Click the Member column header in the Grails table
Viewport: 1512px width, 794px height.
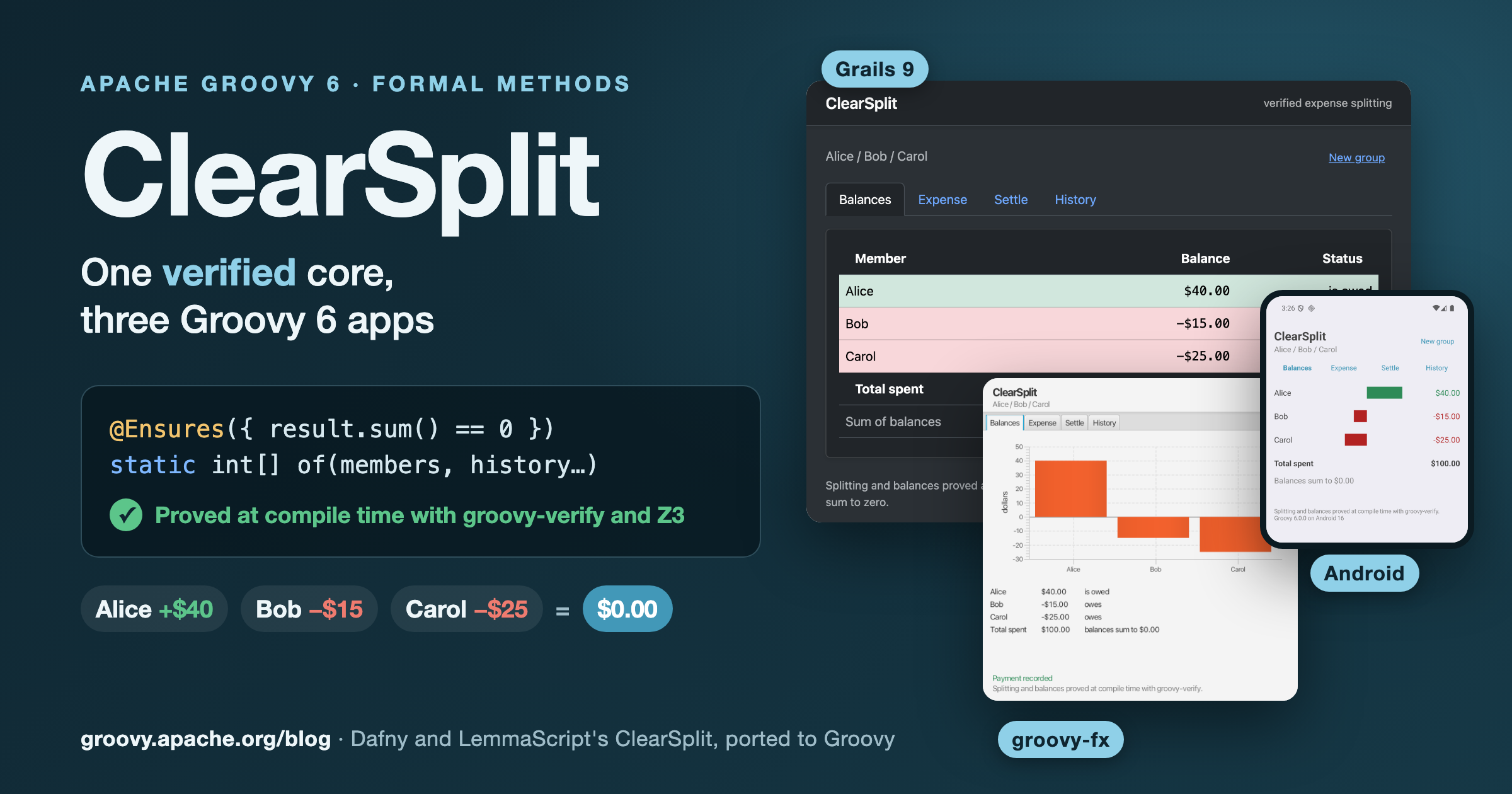880,258
